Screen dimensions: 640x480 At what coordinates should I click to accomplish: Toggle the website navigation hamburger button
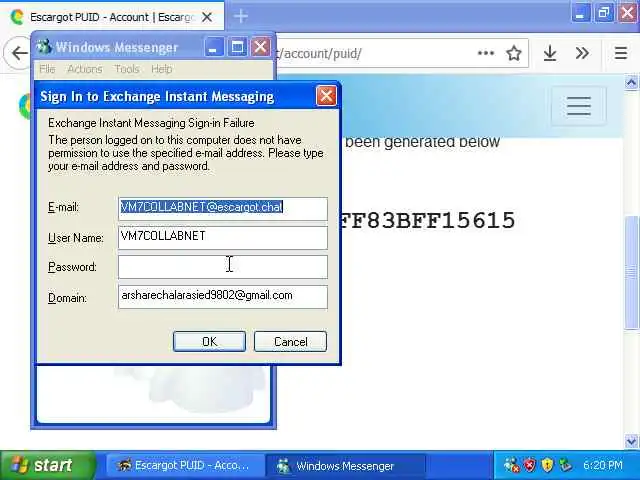point(579,106)
